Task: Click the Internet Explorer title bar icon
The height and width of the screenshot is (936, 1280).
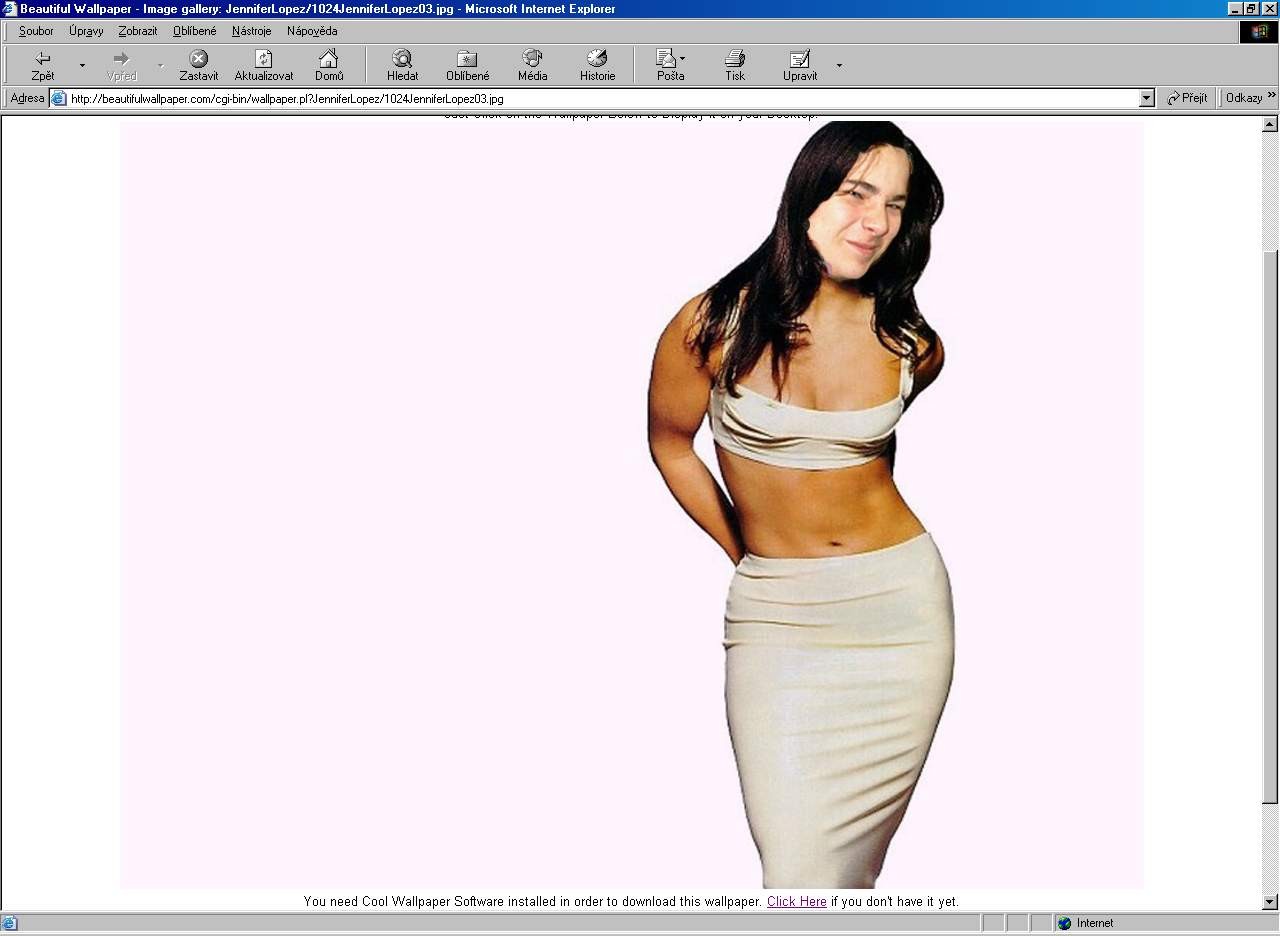Action: (10, 9)
